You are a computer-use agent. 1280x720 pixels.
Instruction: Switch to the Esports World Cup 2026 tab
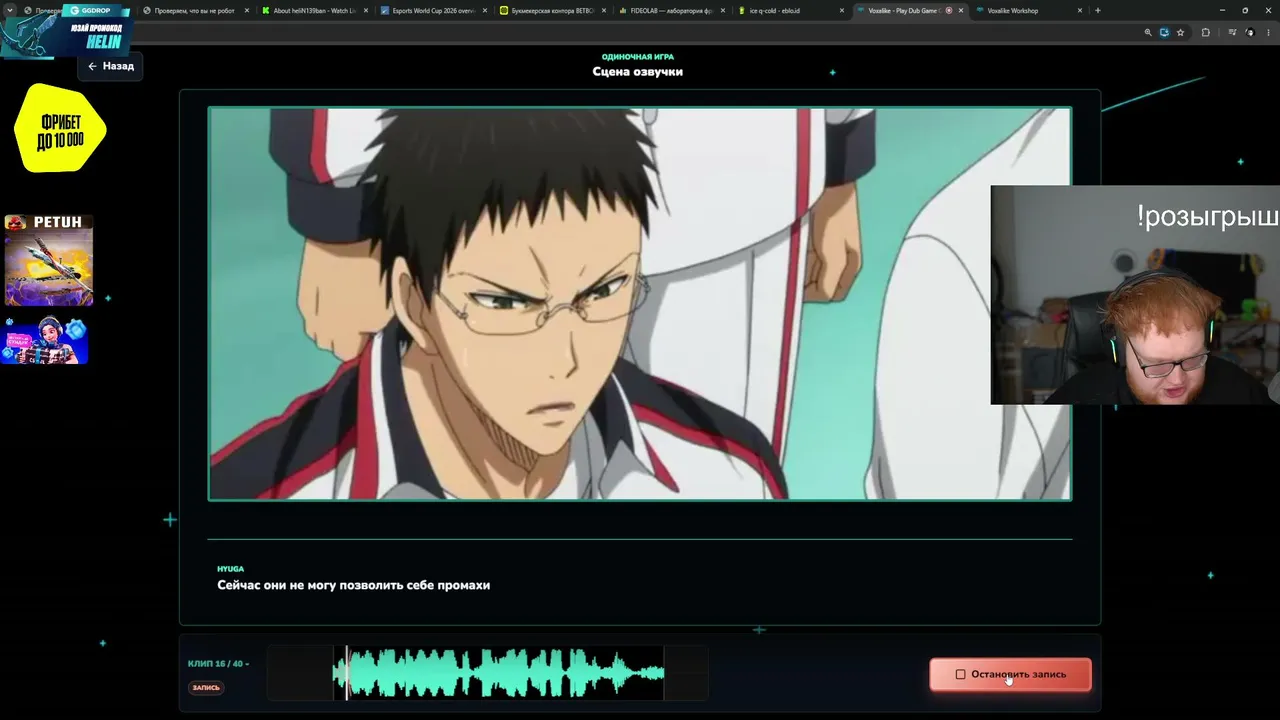click(433, 11)
